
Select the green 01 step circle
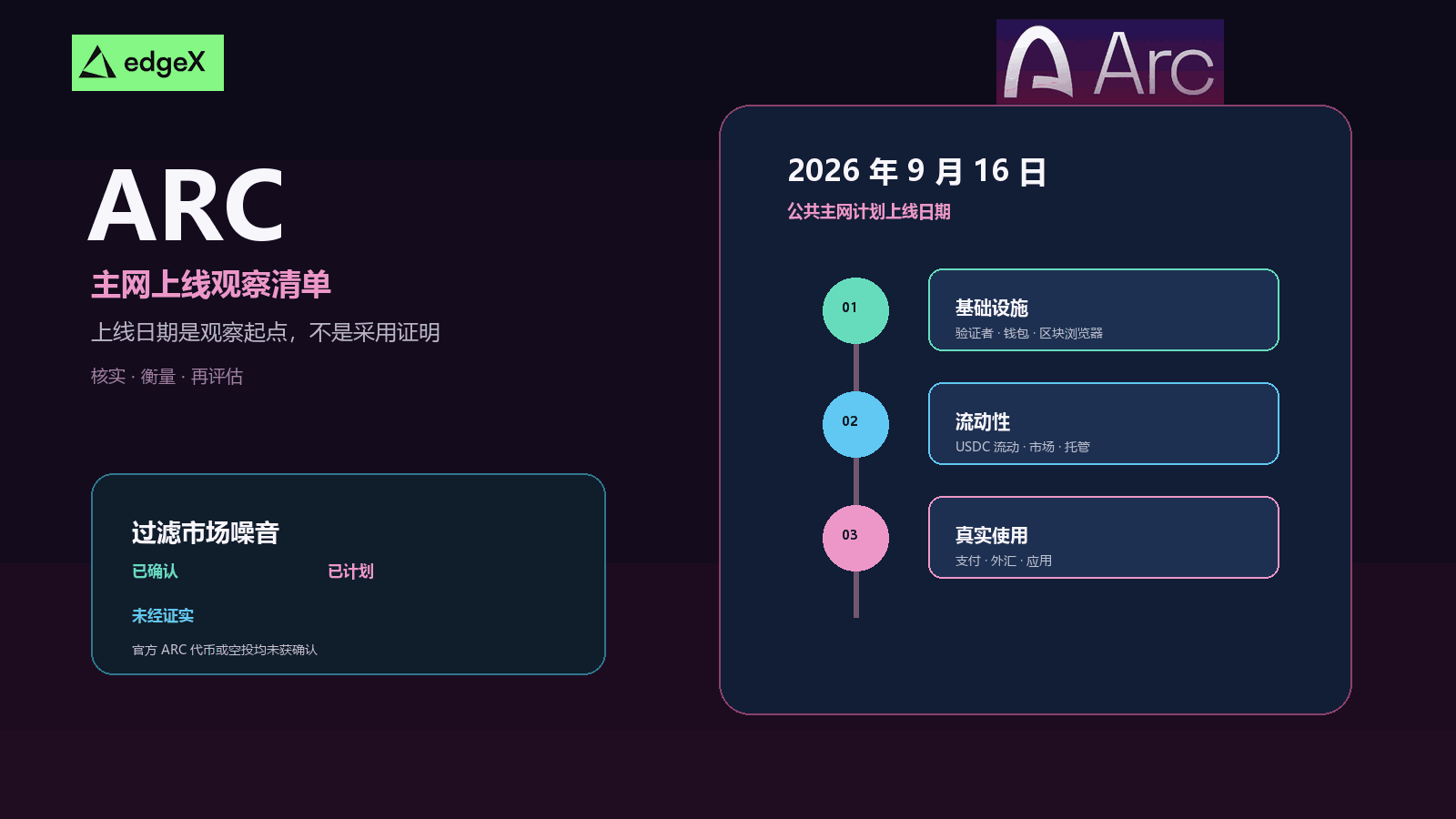pos(855,310)
